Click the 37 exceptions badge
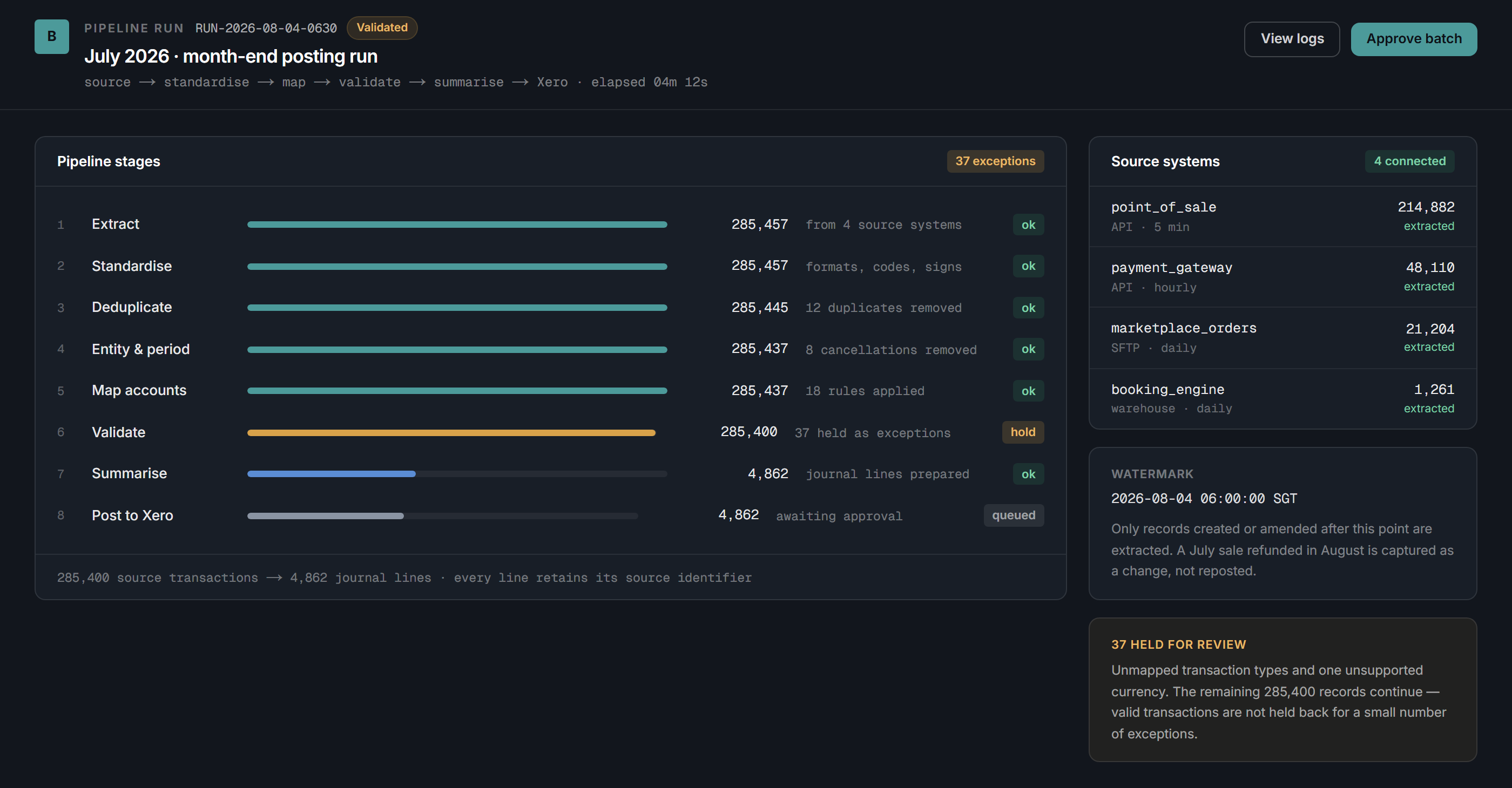Viewport: 1512px width, 788px height. (x=995, y=161)
